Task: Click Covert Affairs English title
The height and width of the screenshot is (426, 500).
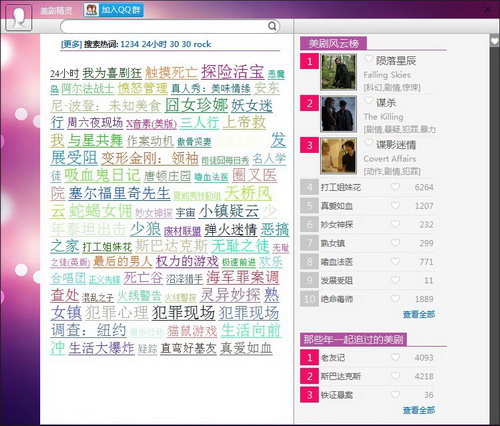Action: [390, 158]
